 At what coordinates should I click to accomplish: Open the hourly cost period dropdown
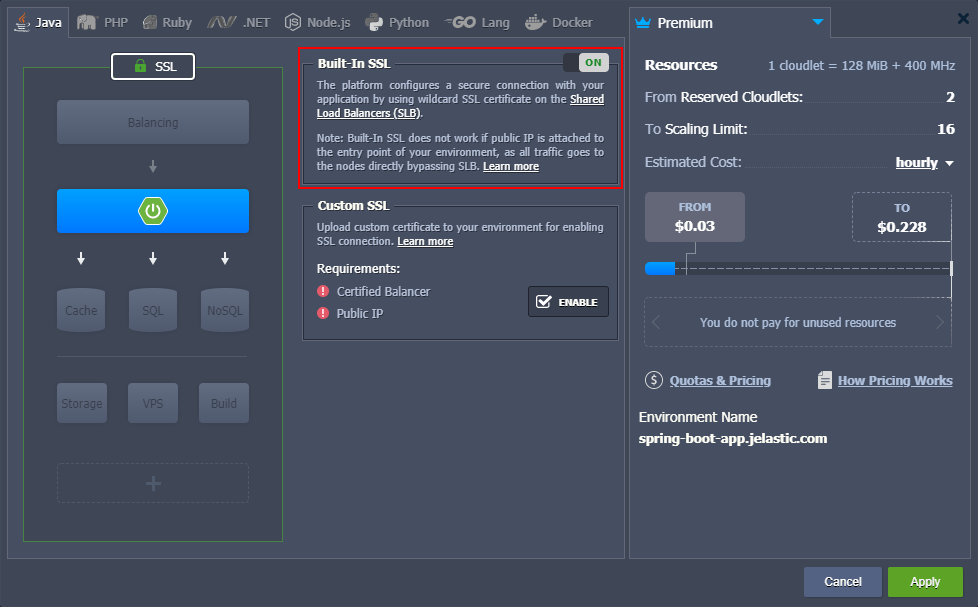(924, 163)
